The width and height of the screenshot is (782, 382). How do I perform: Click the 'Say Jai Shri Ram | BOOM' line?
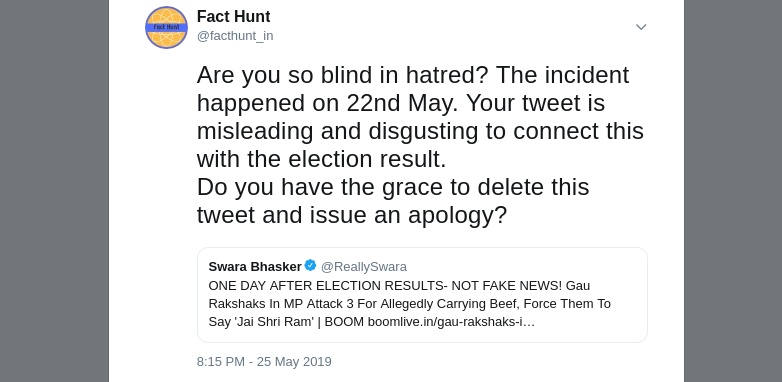[x=372, y=322]
